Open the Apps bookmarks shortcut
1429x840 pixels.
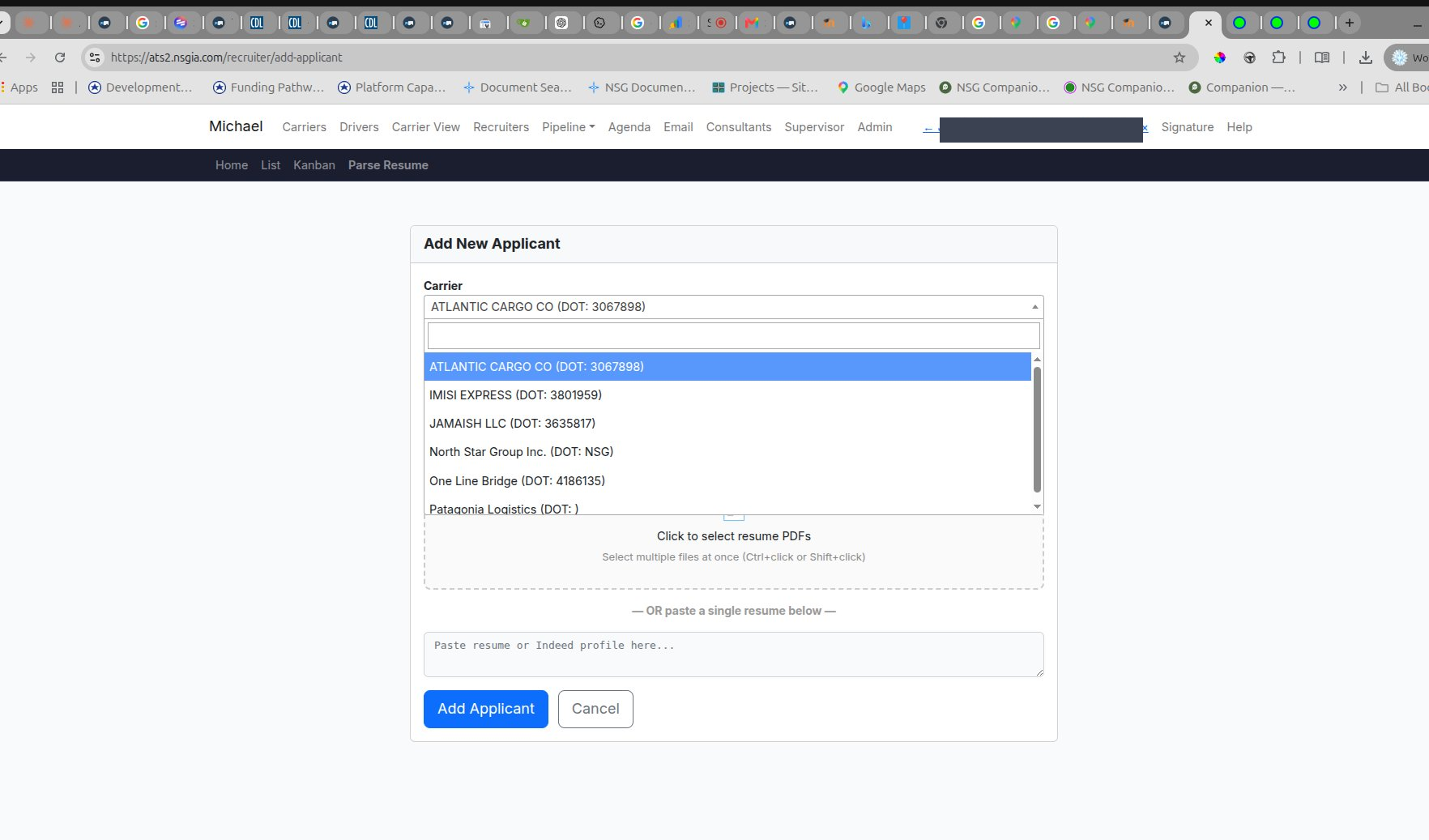point(19,87)
